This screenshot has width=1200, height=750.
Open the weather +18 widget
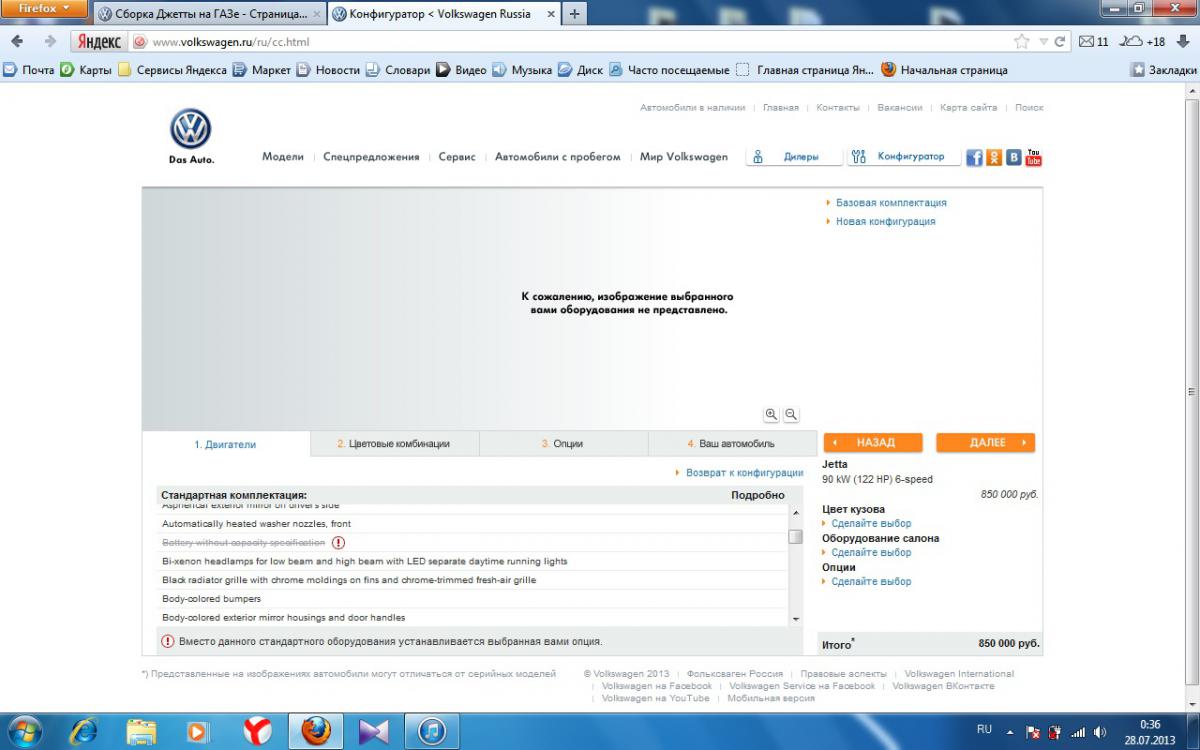(x=1142, y=42)
